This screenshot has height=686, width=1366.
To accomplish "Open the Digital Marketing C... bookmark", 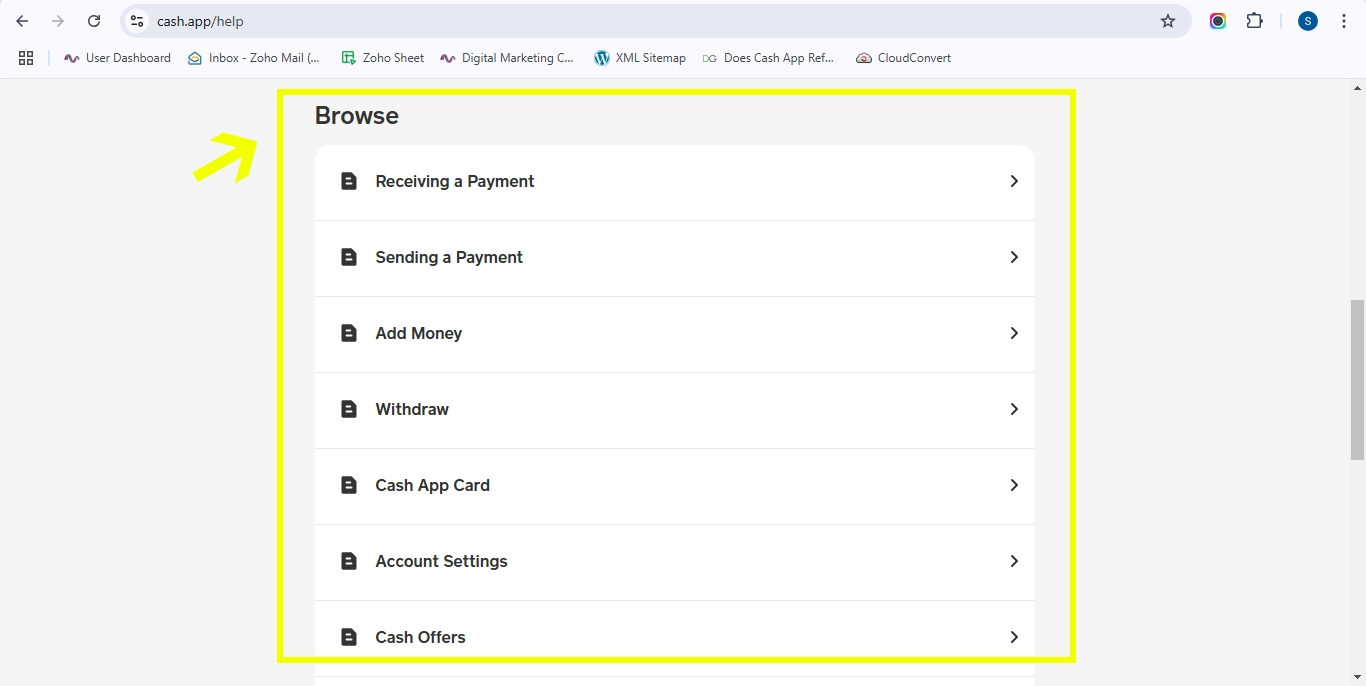I will [507, 58].
